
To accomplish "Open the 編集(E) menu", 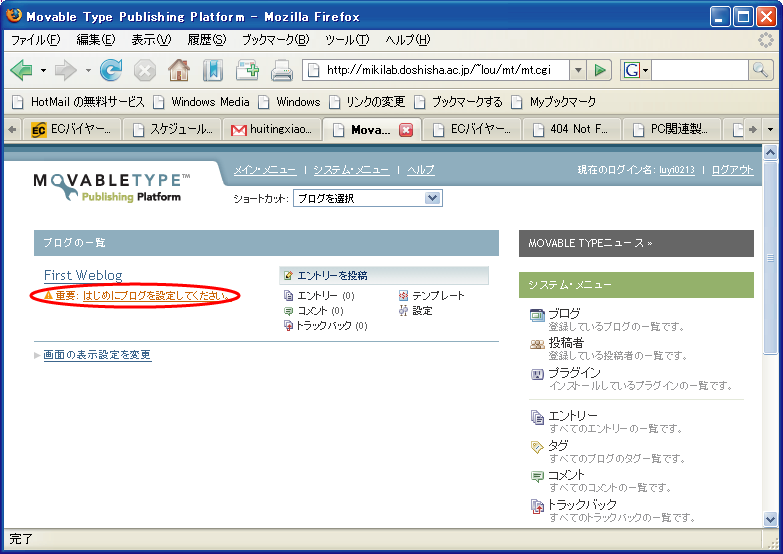I will pos(96,40).
